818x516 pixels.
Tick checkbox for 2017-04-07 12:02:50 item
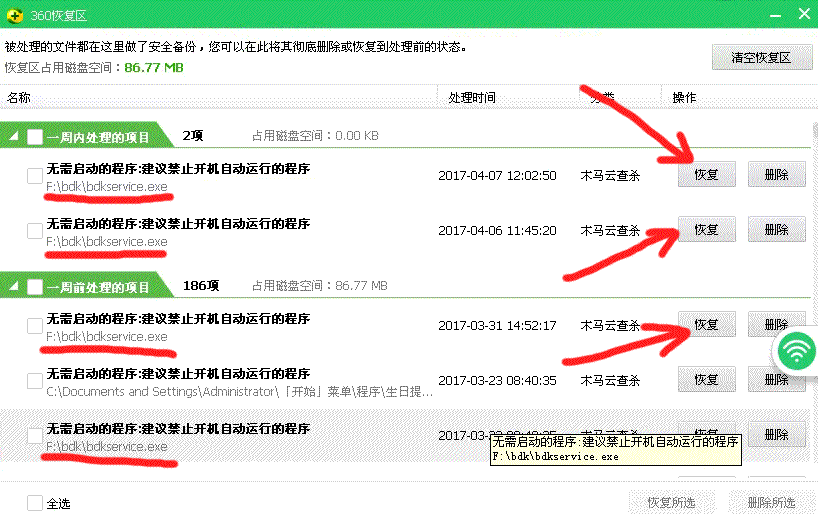[35, 176]
